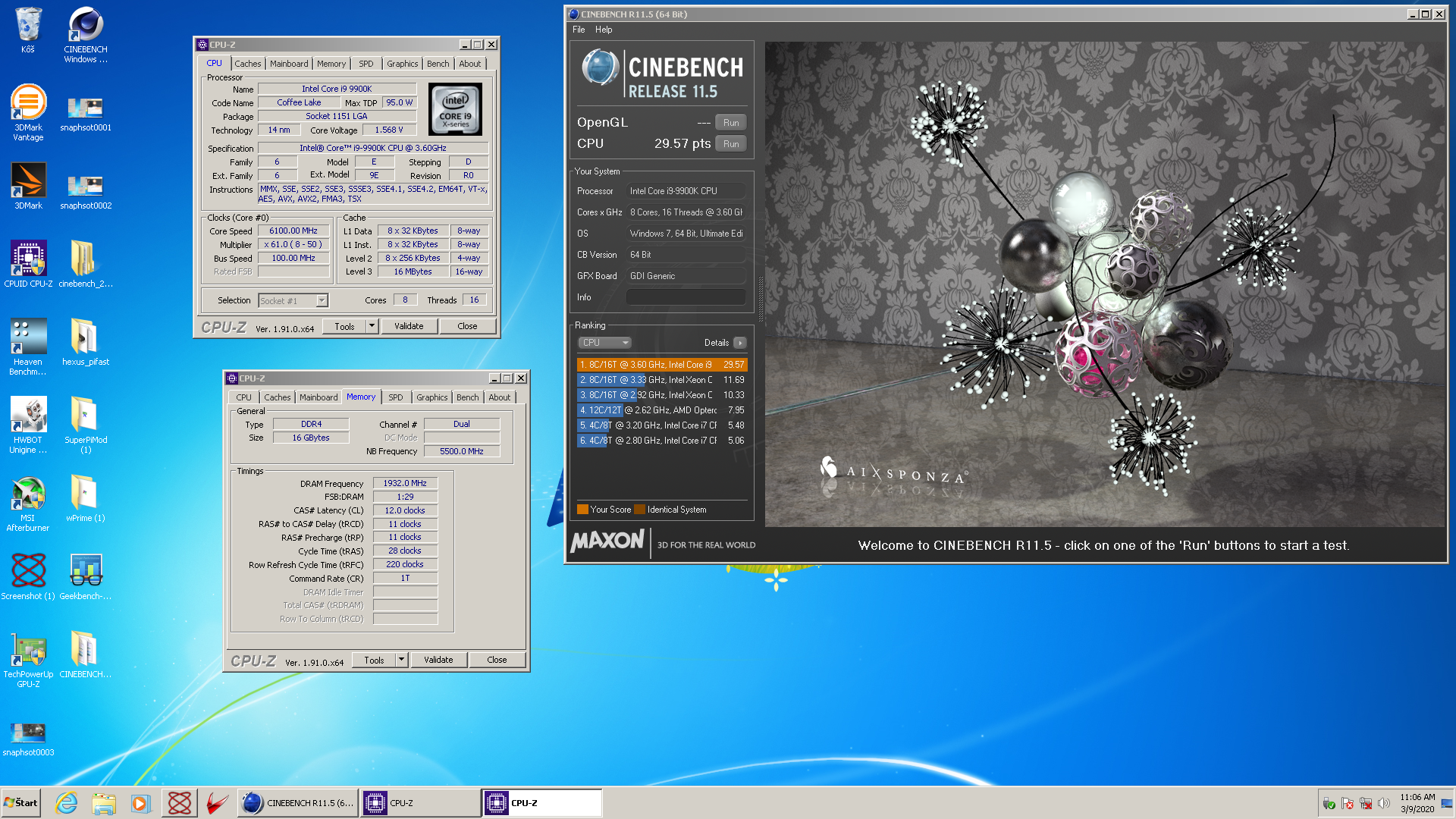Select Core i7 ranking entry 5.48
This screenshot has height=819, width=1456.
(x=662, y=425)
